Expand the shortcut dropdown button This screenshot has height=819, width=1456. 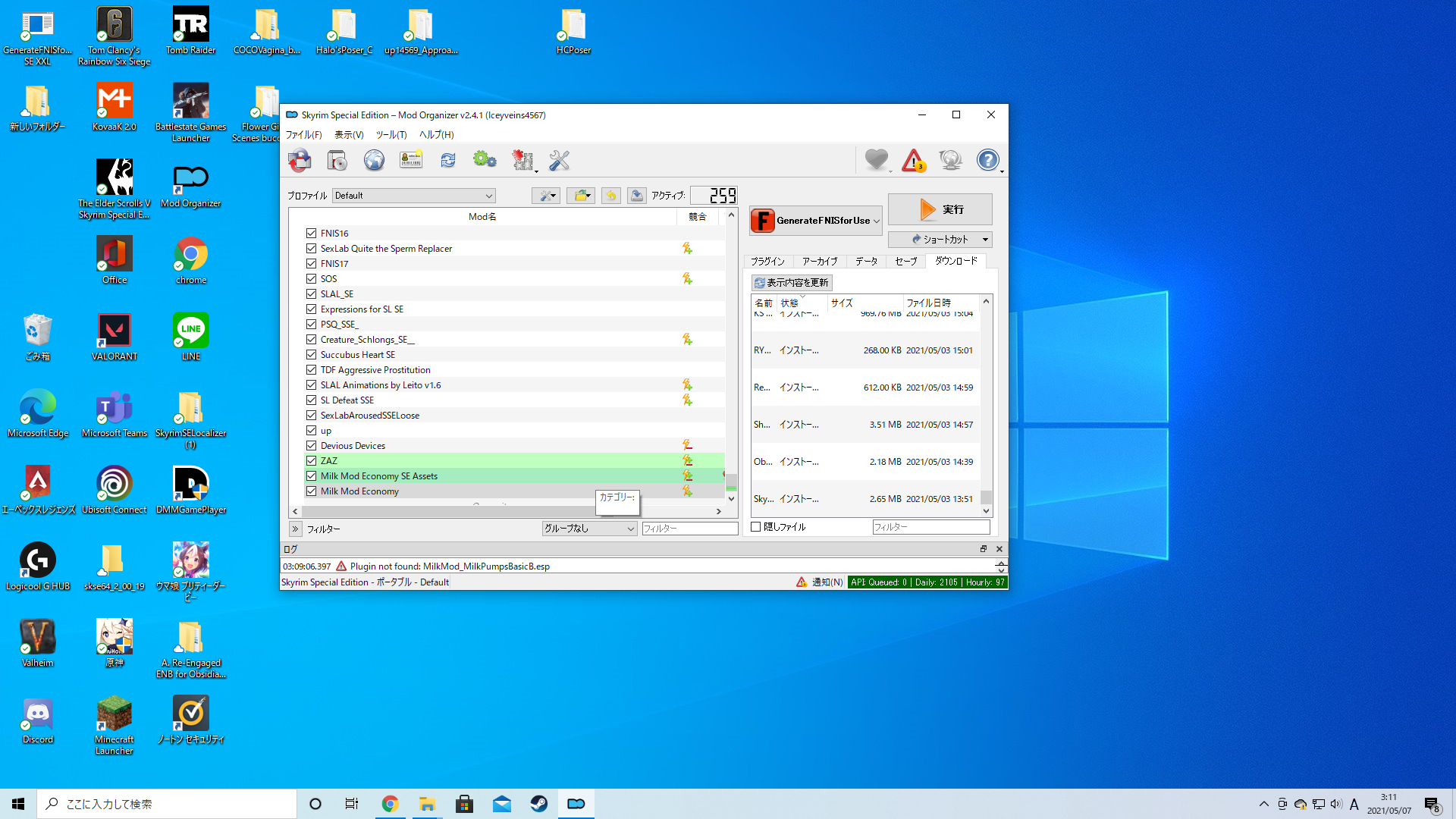click(x=985, y=240)
